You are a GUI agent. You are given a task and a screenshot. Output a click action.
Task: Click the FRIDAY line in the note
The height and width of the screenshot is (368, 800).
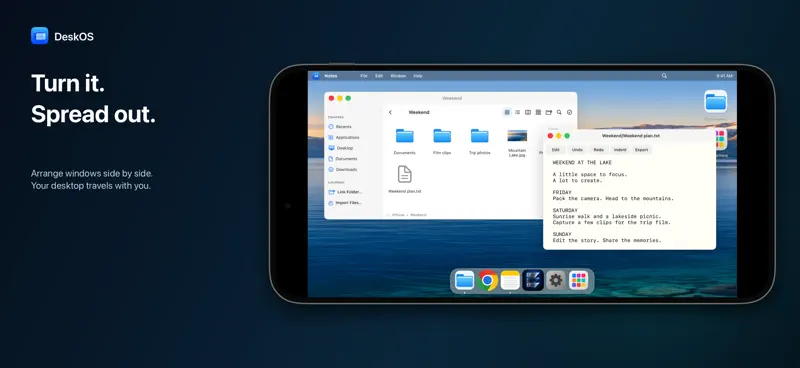click(562, 192)
